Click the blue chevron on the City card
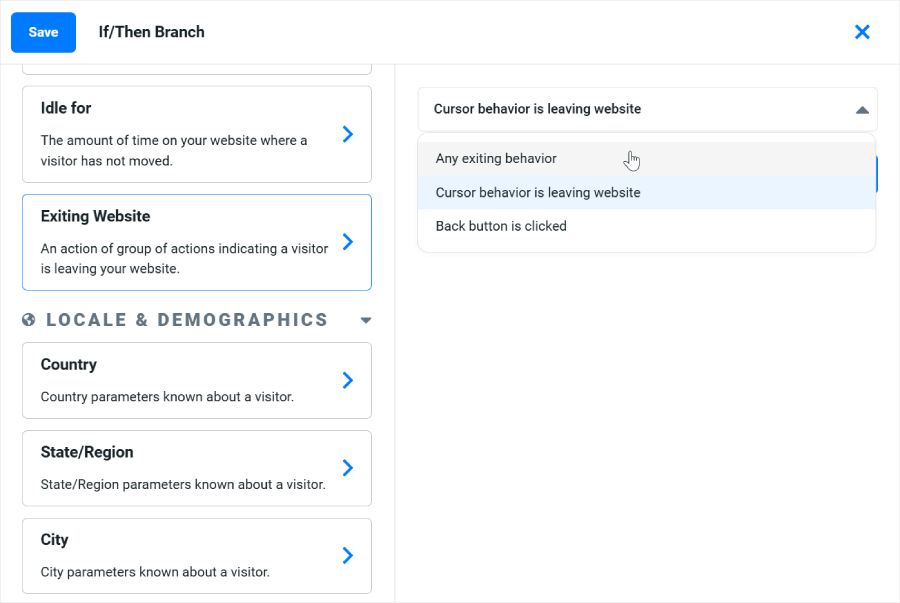900x603 pixels. [x=347, y=555]
